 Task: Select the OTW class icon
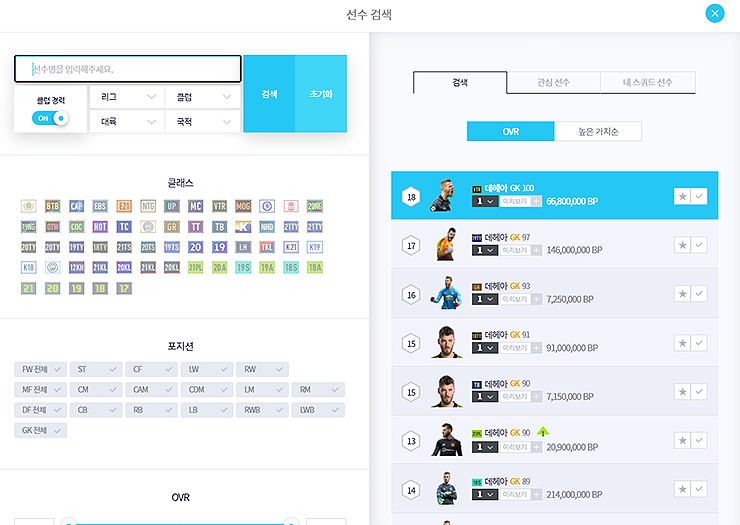pyautogui.click(x=52, y=227)
